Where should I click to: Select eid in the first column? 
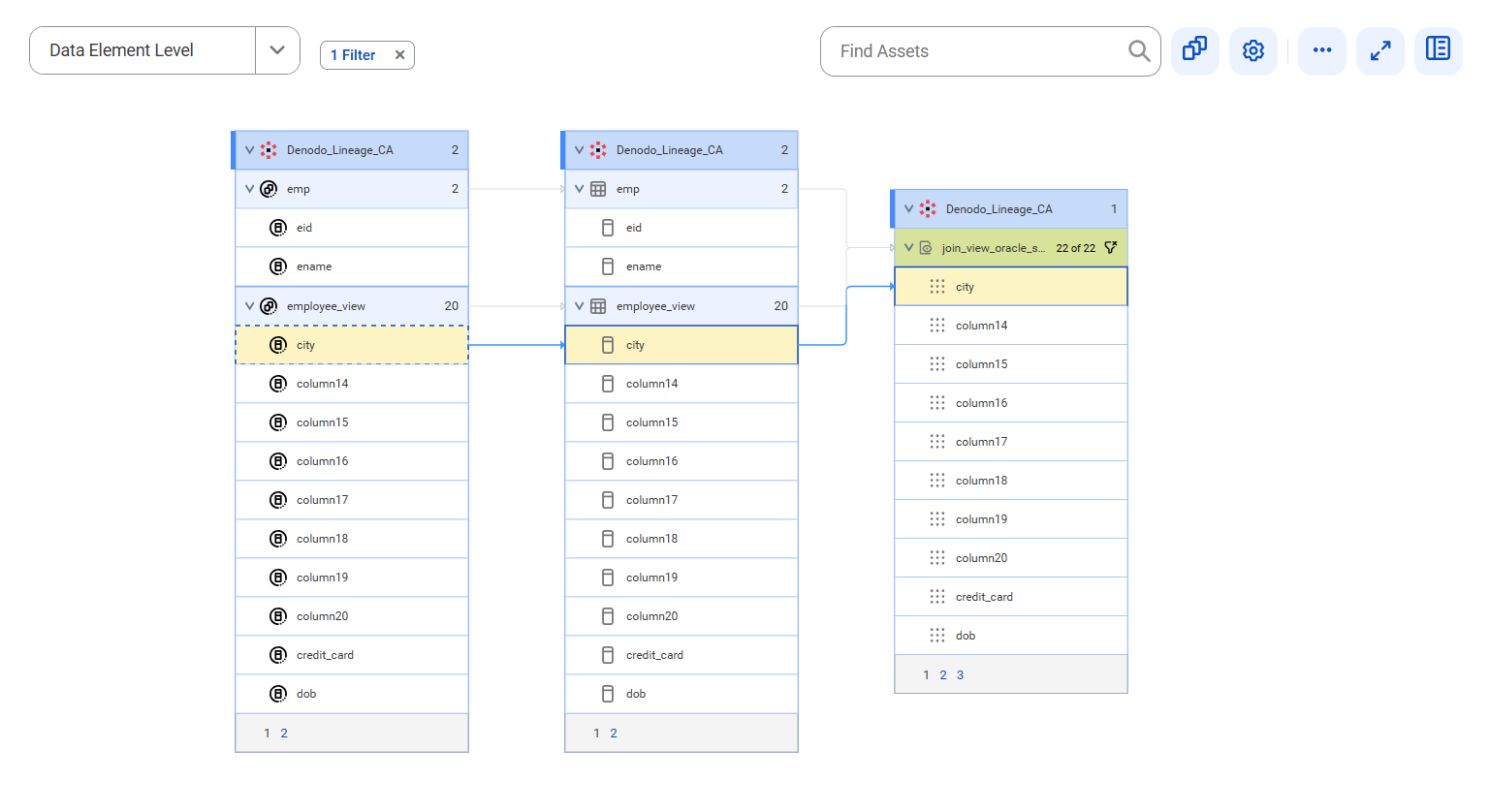pos(352,228)
